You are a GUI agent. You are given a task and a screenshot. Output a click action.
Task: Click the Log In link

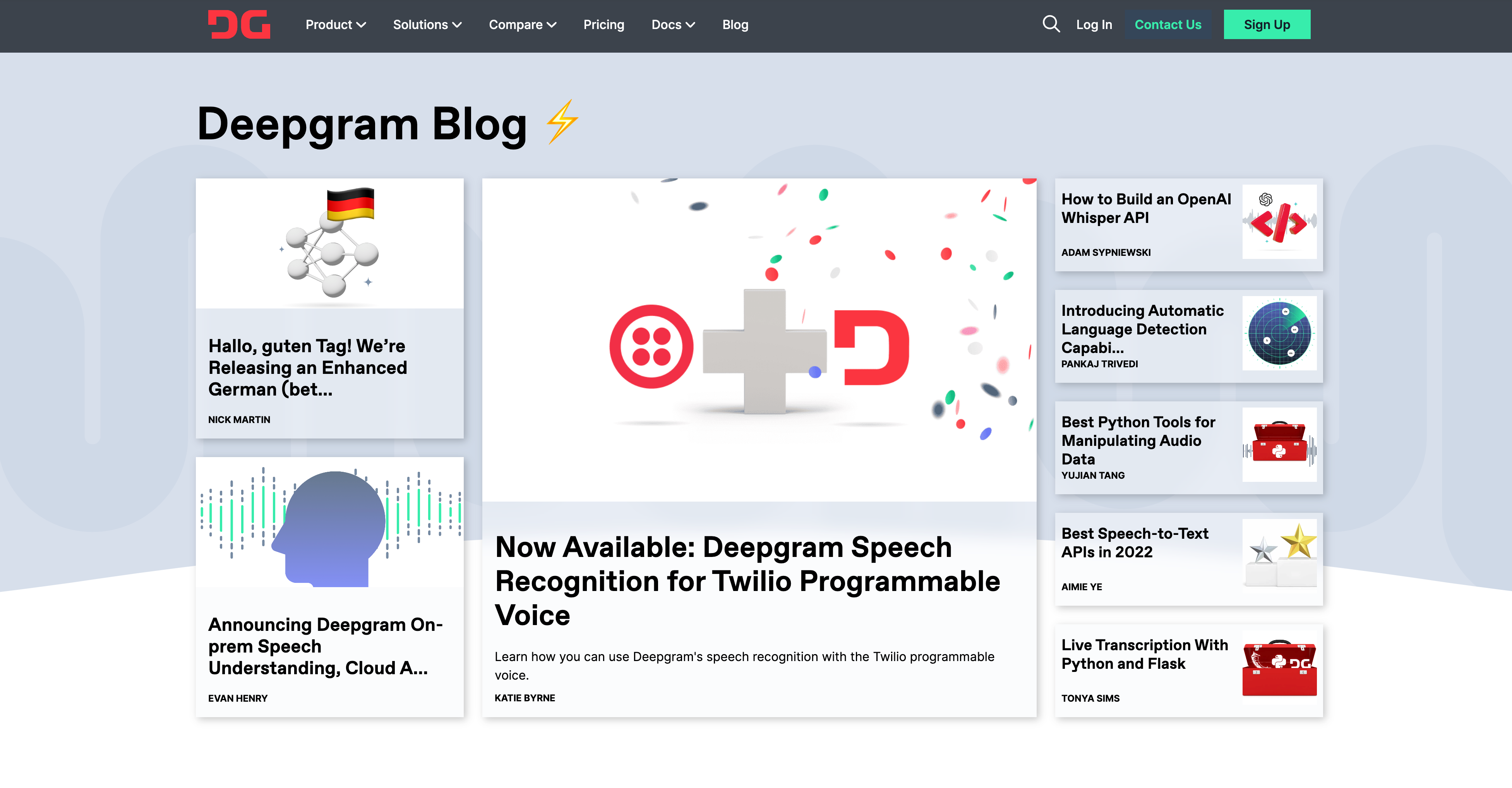point(1094,25)
